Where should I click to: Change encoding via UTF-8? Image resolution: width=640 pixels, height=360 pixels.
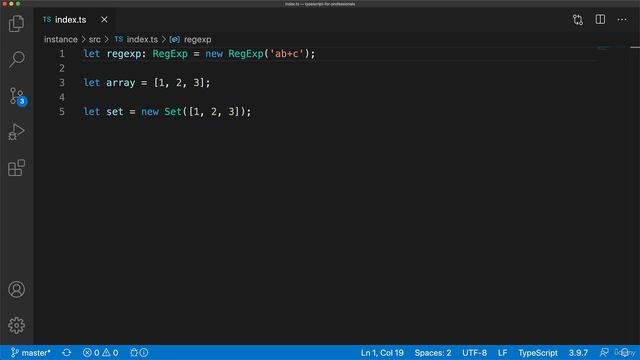coord(474,353)
